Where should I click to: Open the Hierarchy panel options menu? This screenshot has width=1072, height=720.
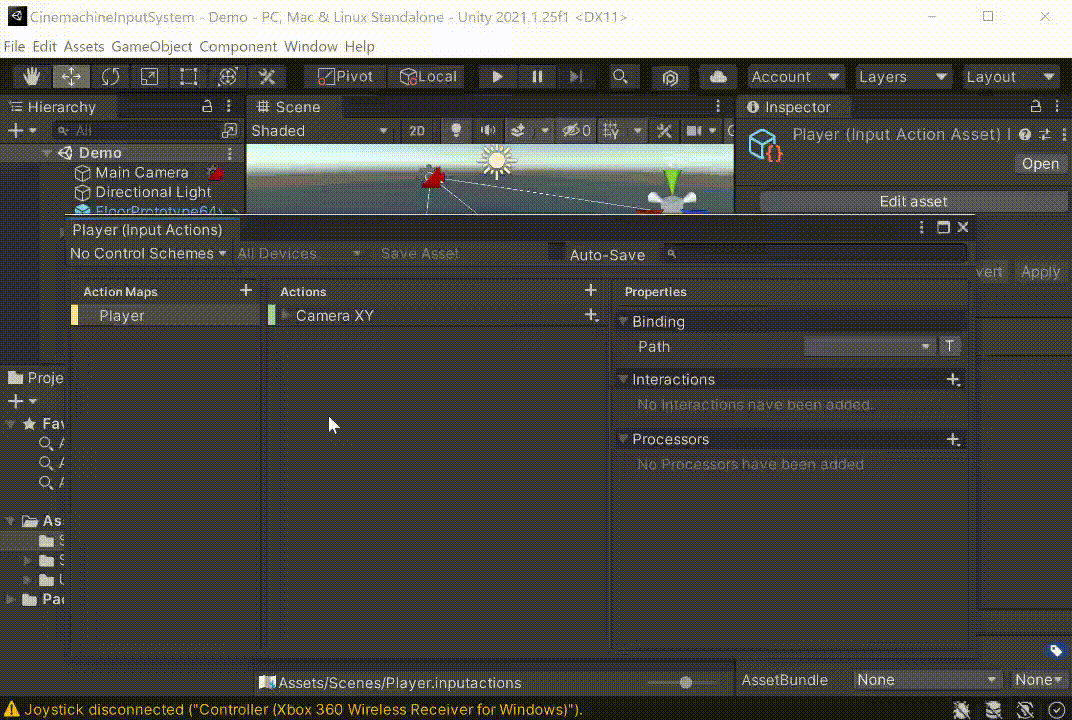229,107
